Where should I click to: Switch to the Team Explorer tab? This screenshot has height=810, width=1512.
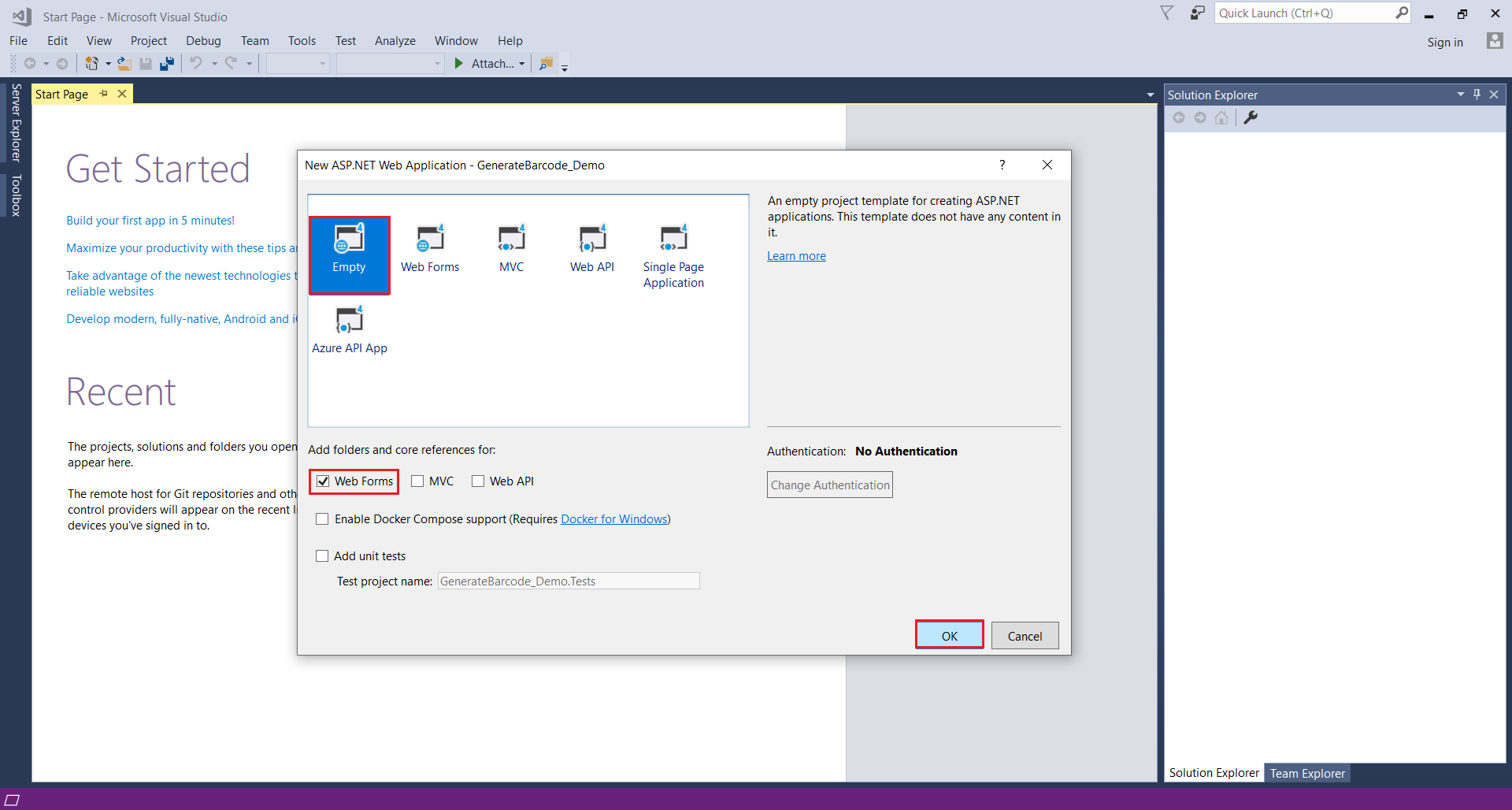(1307, 774)
